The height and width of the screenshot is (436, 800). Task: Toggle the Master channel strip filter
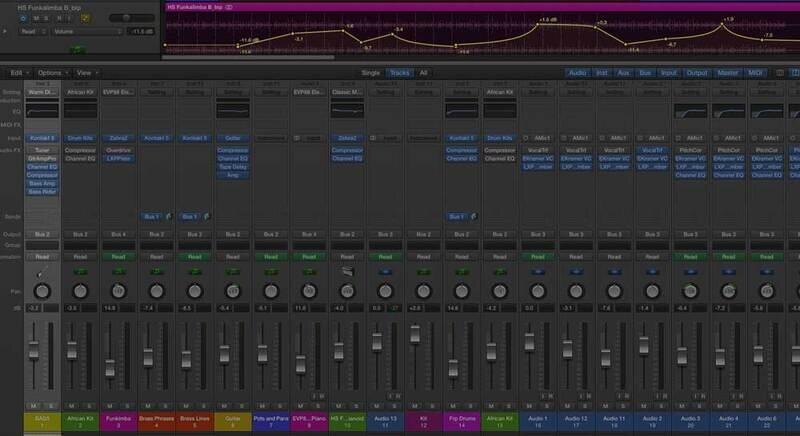[x=728, y=73]
